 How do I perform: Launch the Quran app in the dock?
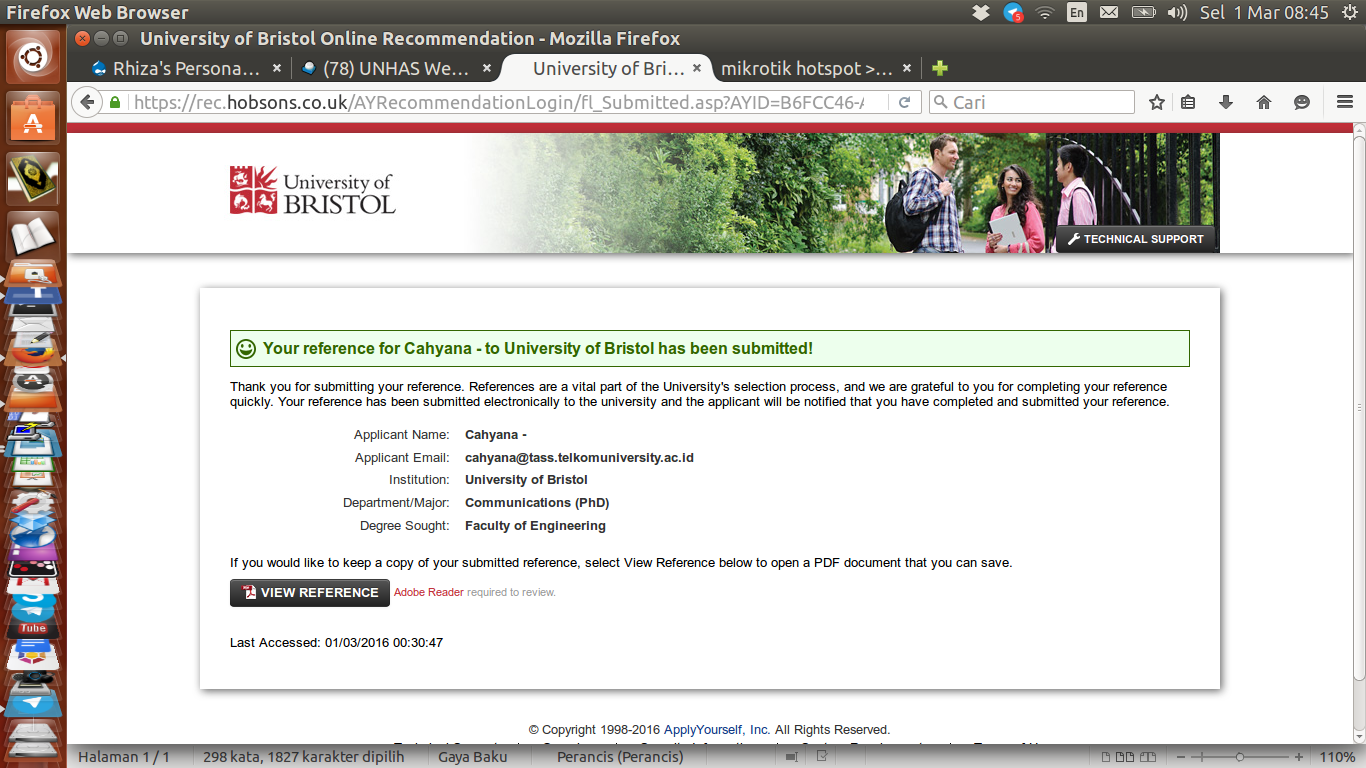click(33, 178)
